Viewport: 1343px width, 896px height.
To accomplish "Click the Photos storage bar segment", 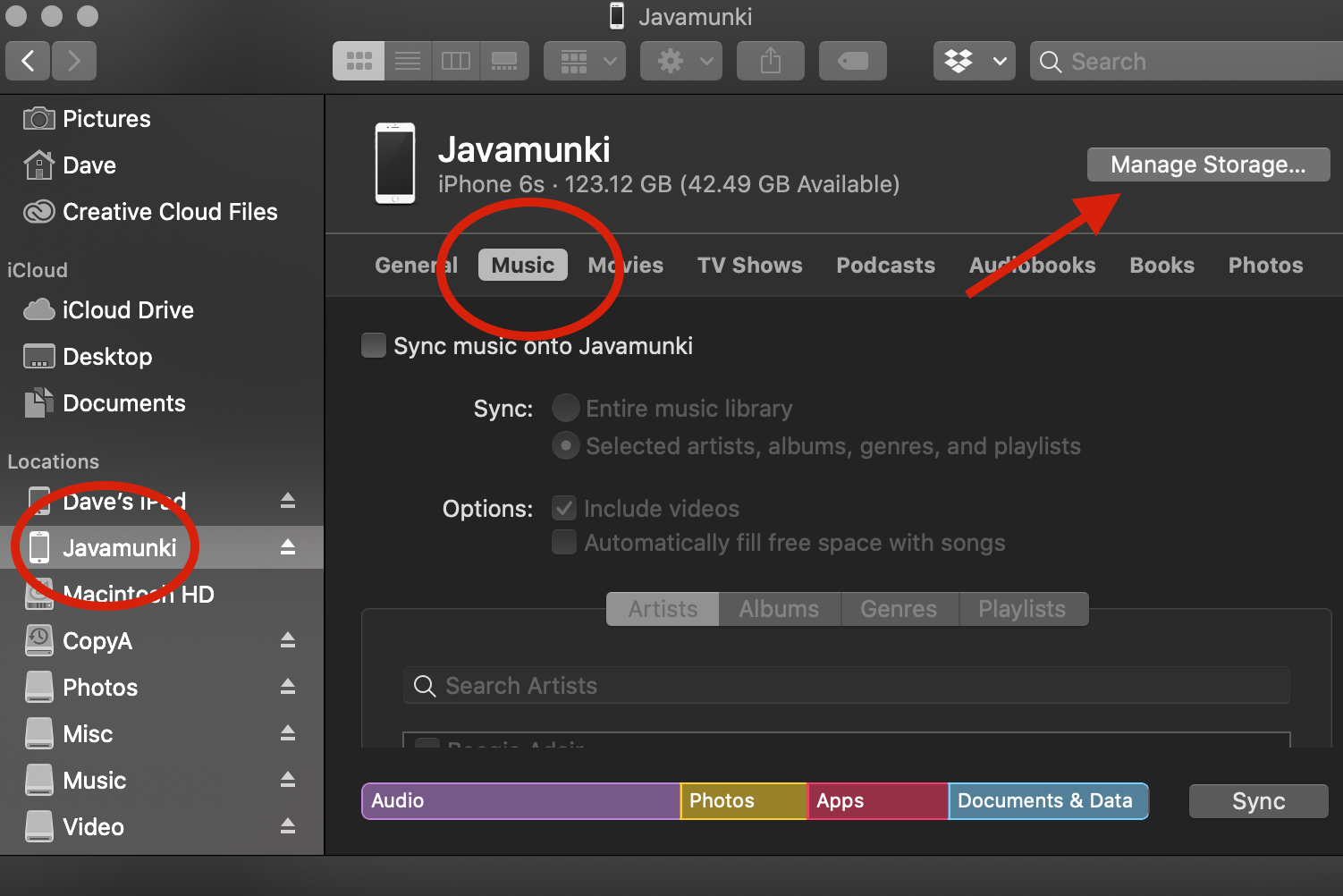I will click(744, 801).
